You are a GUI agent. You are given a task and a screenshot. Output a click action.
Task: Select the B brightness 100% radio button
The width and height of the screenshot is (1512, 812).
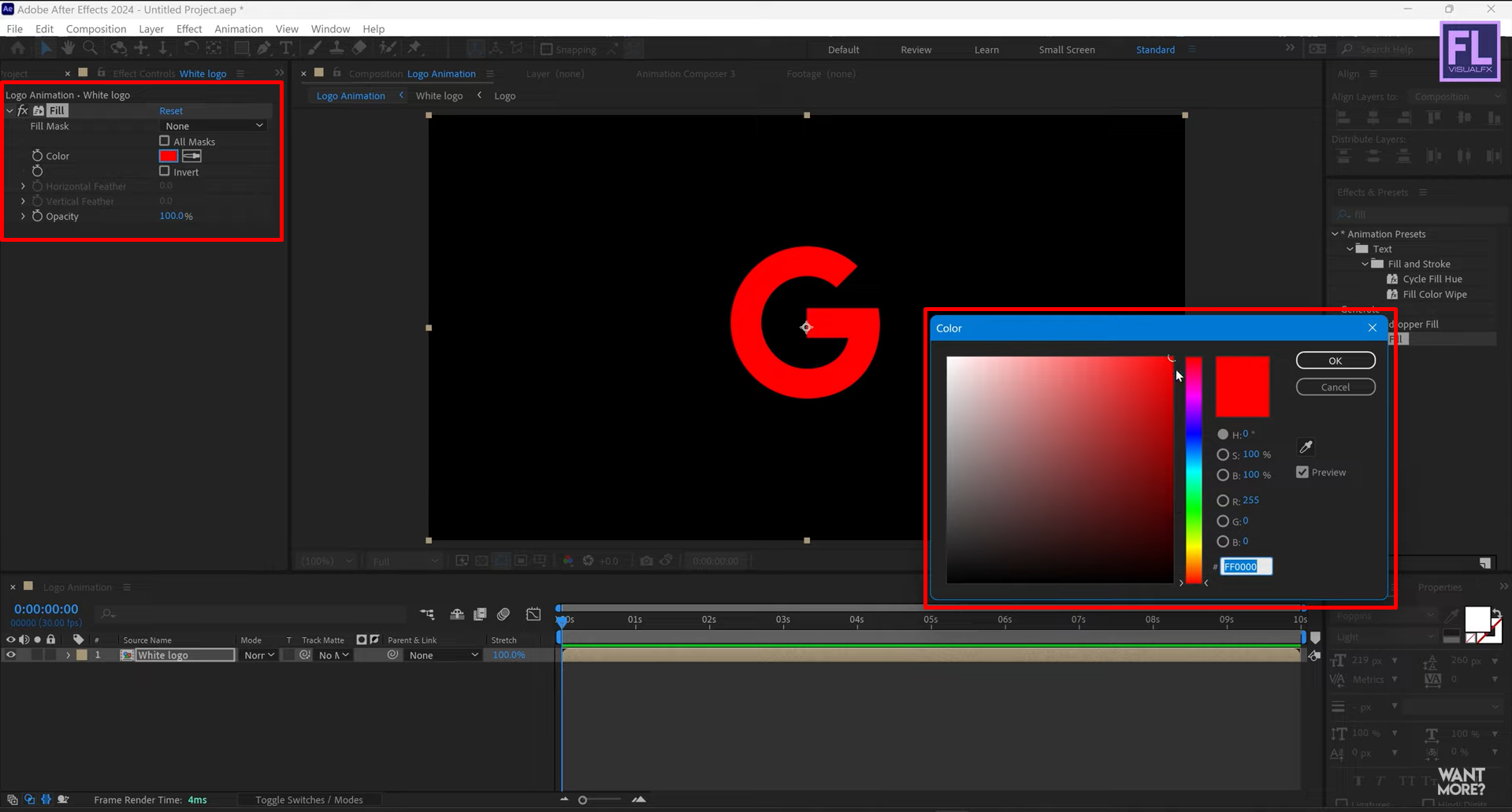coord(1223,475)
